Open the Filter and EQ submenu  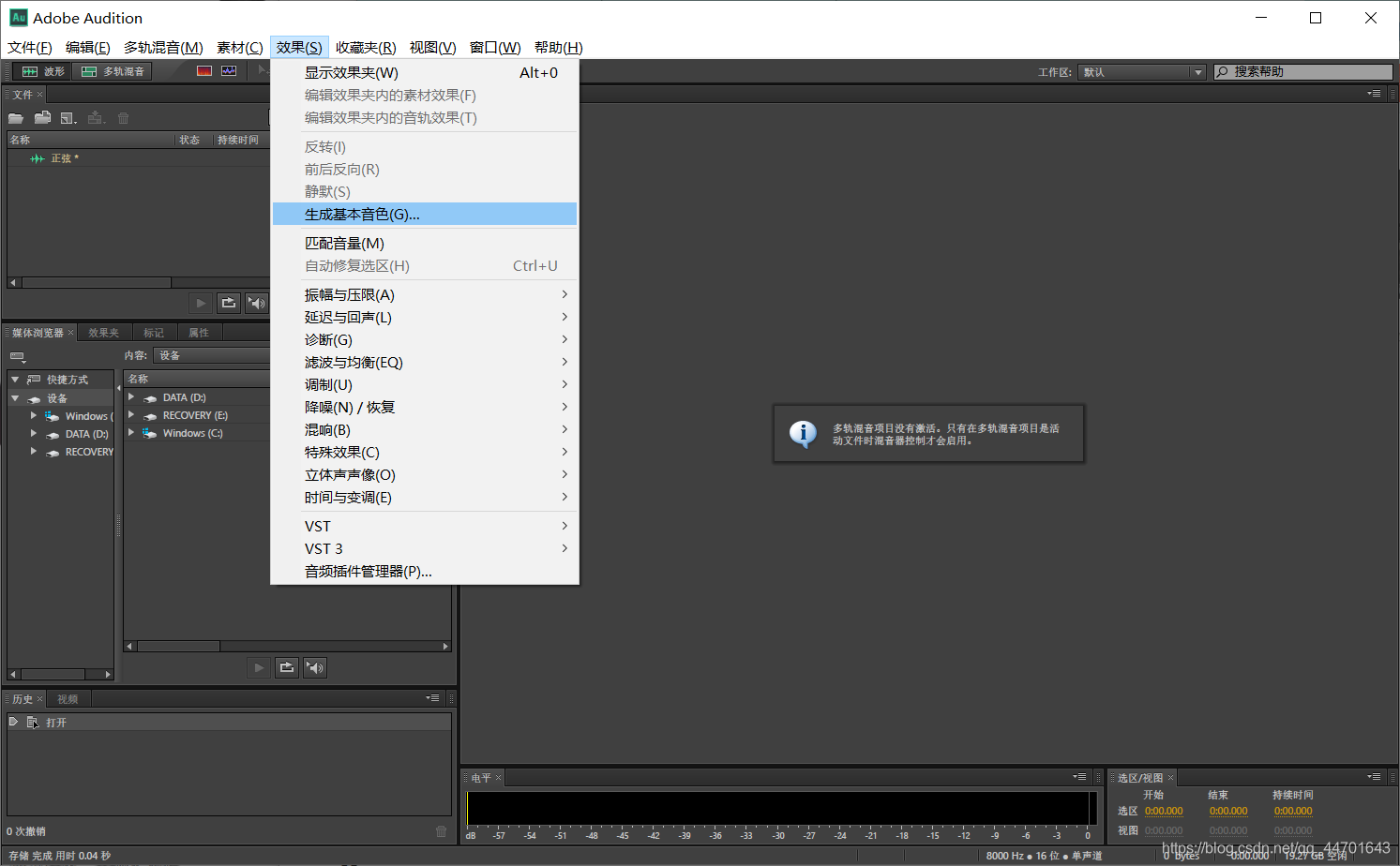(425, 362)
